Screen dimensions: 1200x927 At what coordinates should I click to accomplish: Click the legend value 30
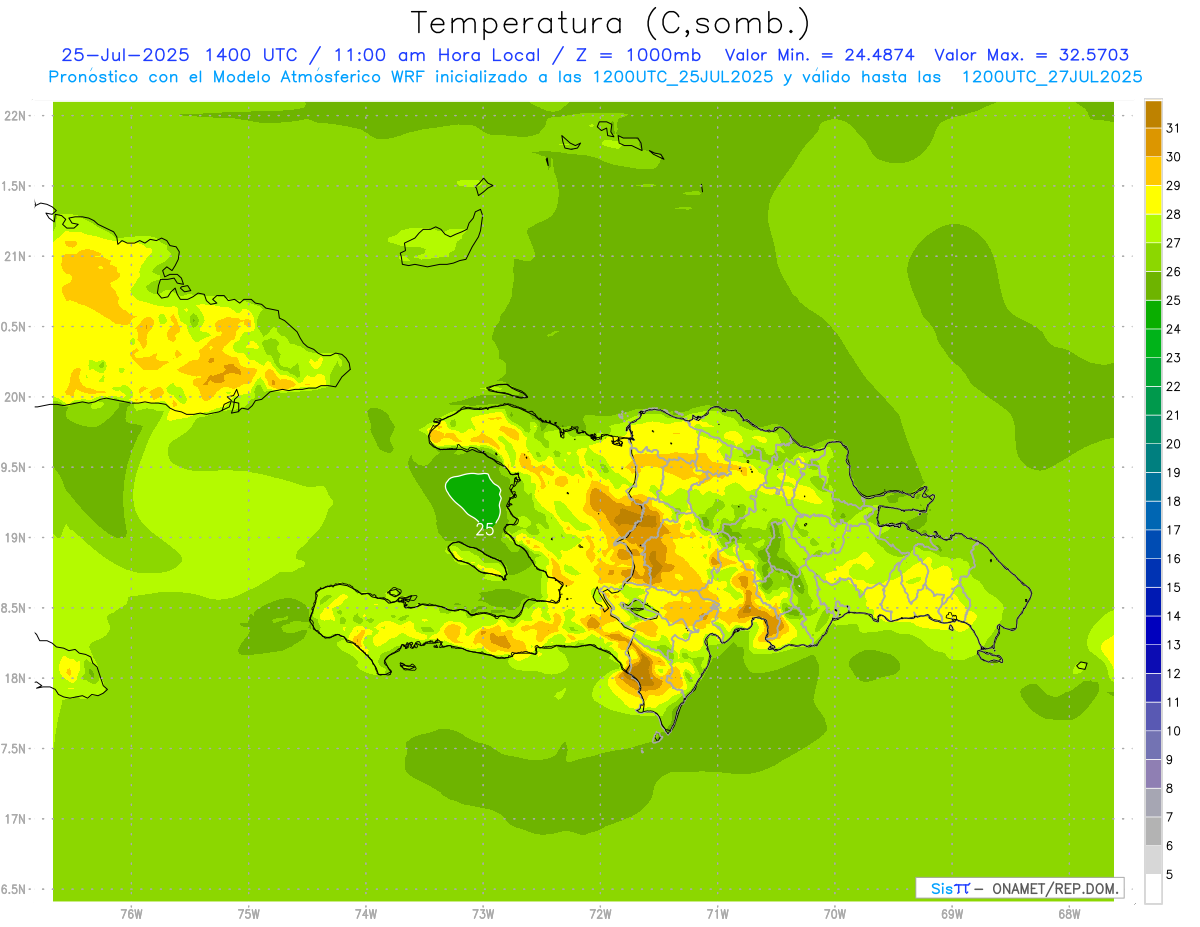pyautogui.click(x=1174, y=157)
